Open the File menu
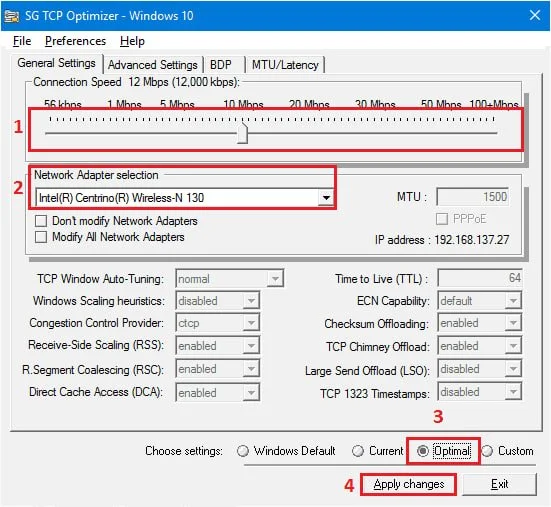 click(x=22, y=41)
